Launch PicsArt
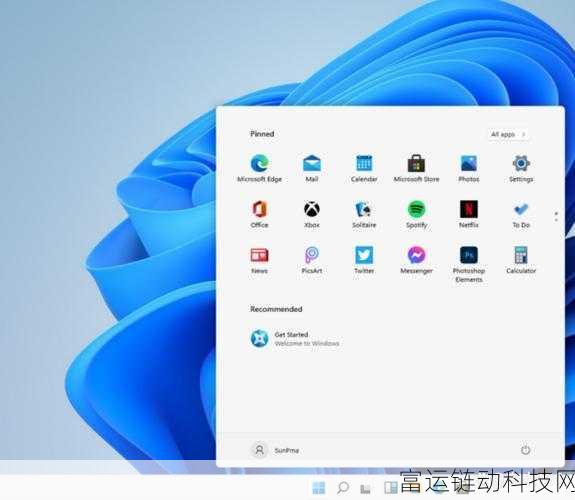Image resolution: width=575 pixels, height=500 pixels. click(x=312, y=260)
